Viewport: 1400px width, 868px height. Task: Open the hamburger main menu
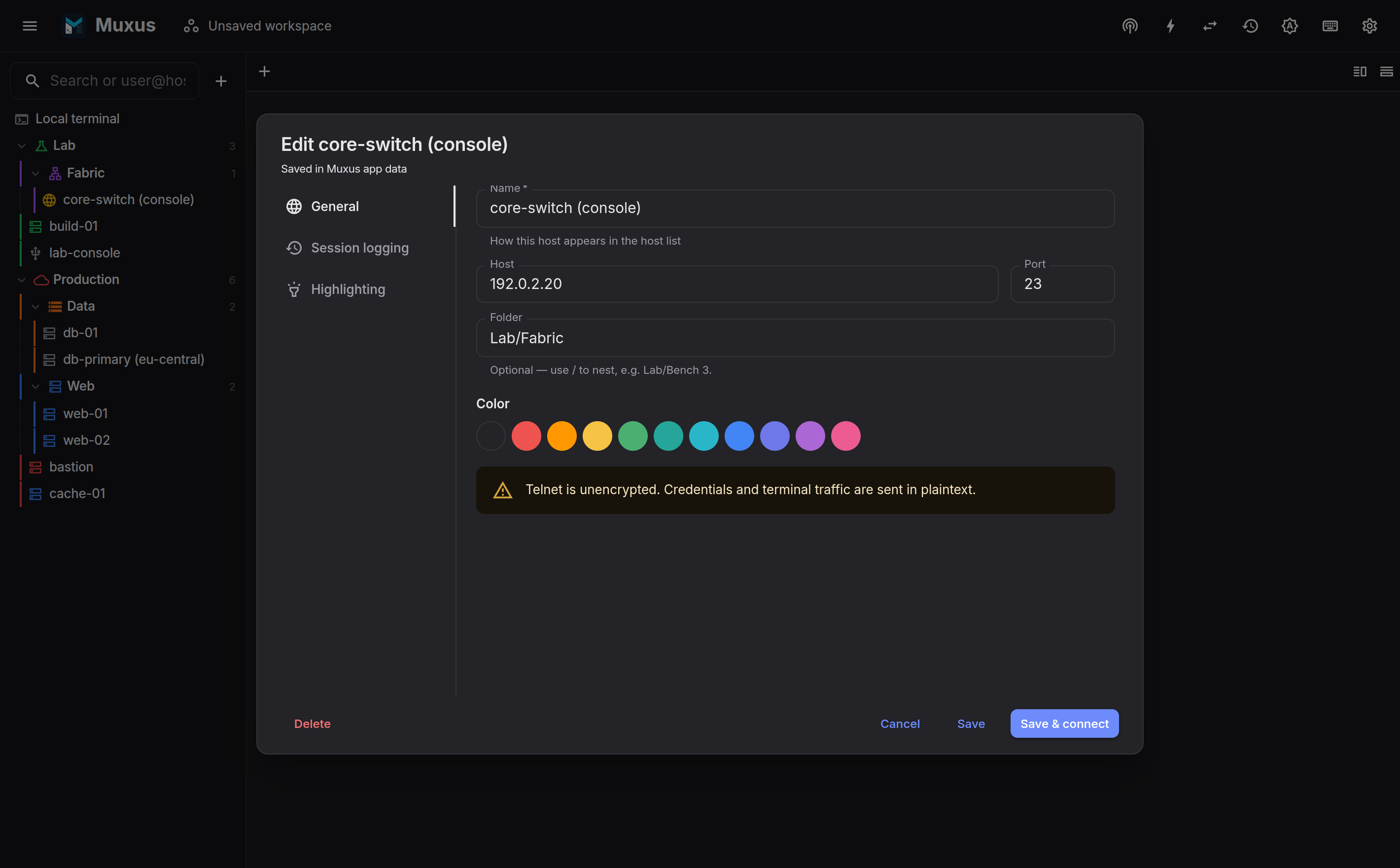(30, 26)
